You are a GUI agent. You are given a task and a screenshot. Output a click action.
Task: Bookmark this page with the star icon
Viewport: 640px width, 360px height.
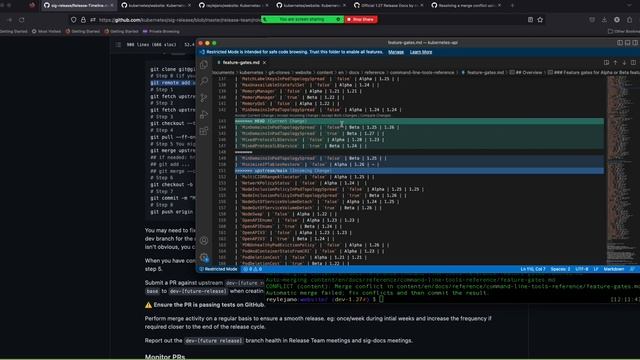[540, 20]
